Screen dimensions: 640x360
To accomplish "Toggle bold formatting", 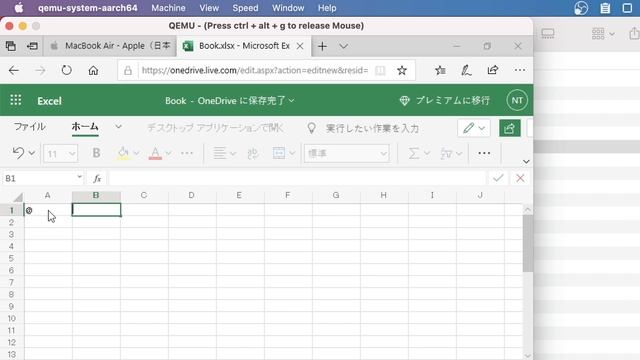I will (96, 153).
